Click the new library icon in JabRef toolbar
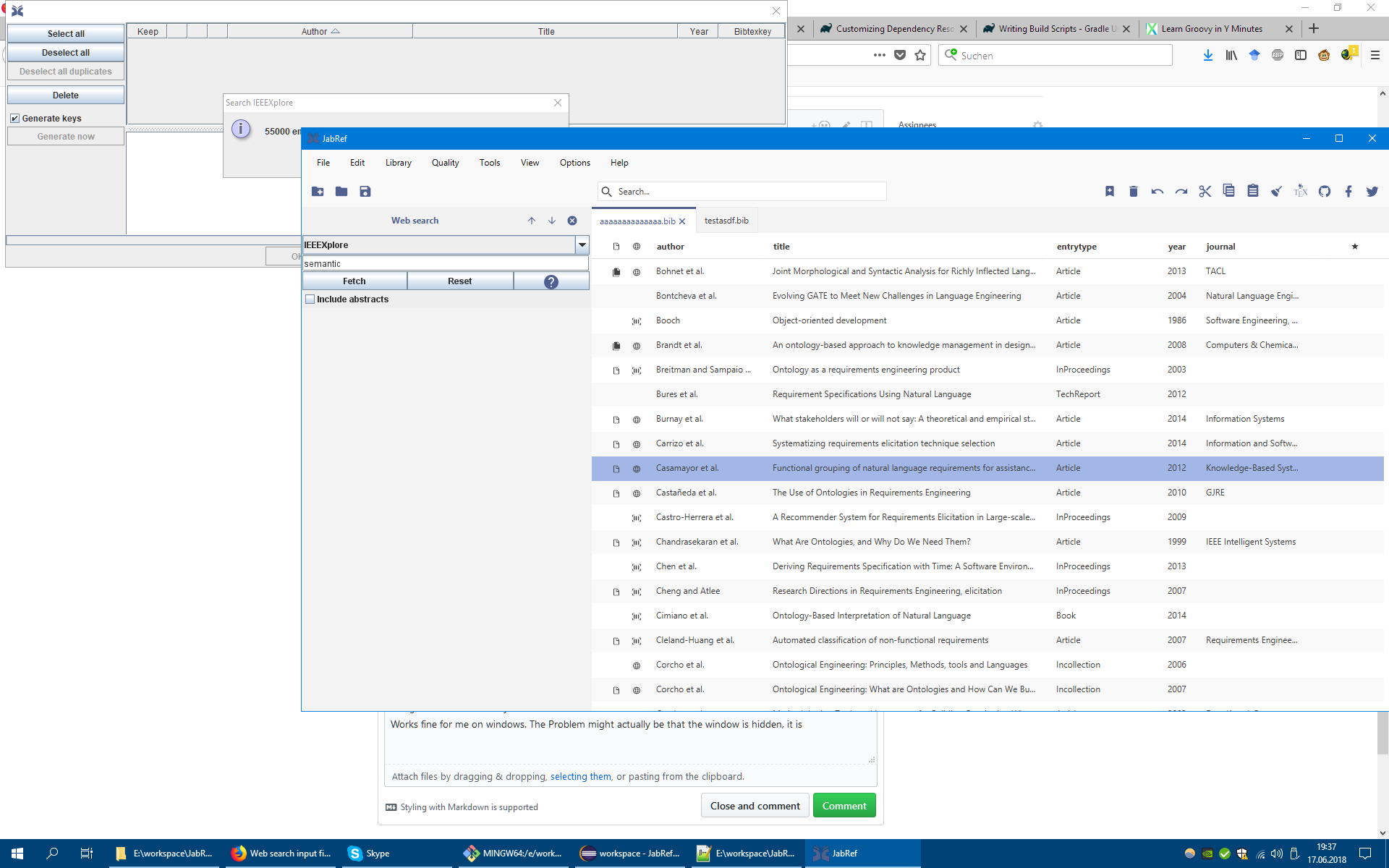The width and height of the screenshot is (1389, 868). click(318, 192)
